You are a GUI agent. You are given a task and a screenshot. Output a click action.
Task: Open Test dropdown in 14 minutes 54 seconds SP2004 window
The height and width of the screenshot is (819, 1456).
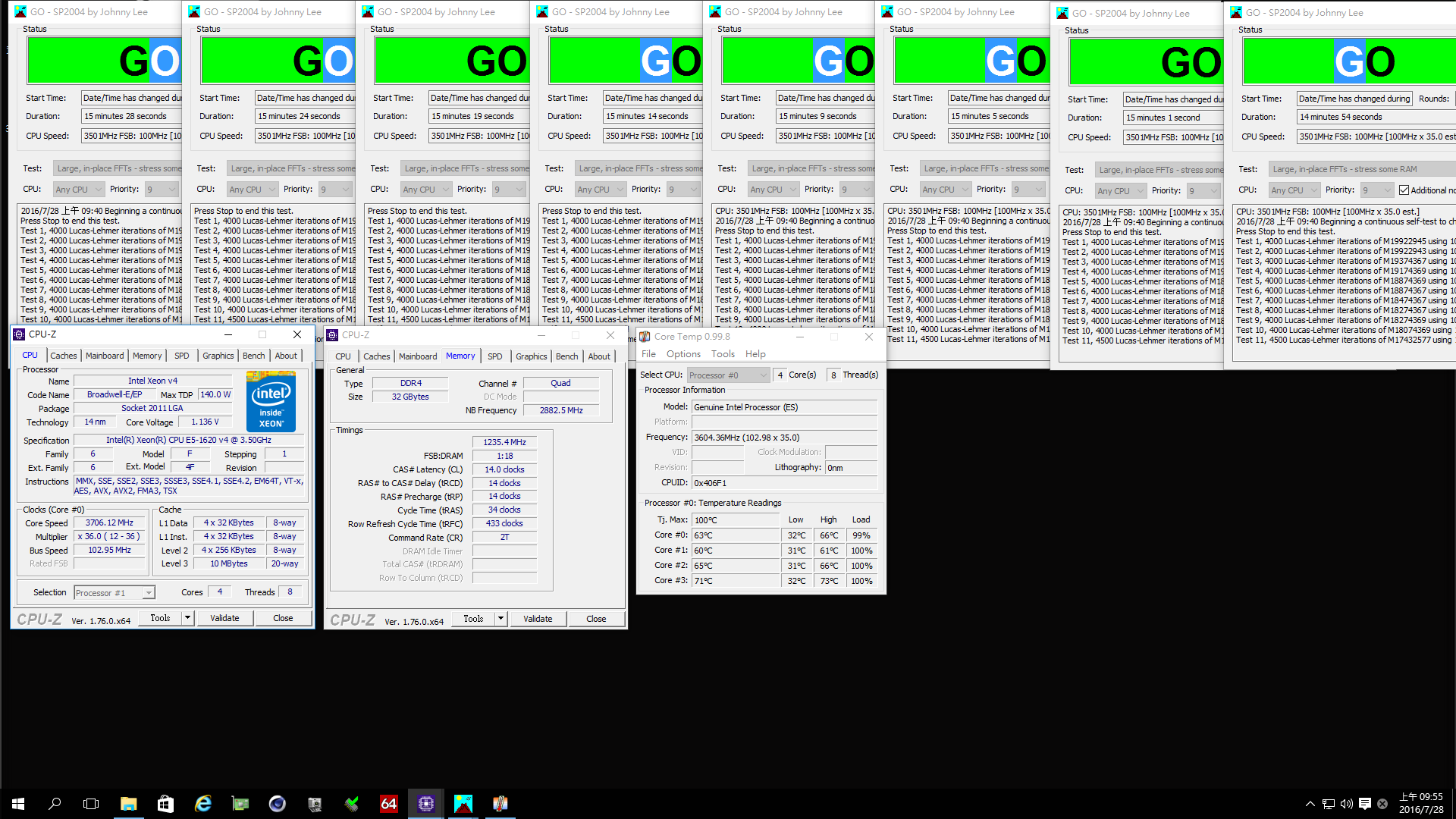click(x=1360, y=169)
